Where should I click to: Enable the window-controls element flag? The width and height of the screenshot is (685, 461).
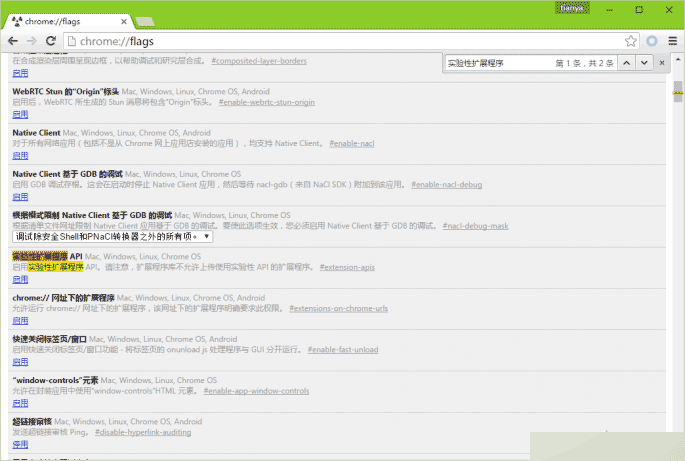point(20,403)
